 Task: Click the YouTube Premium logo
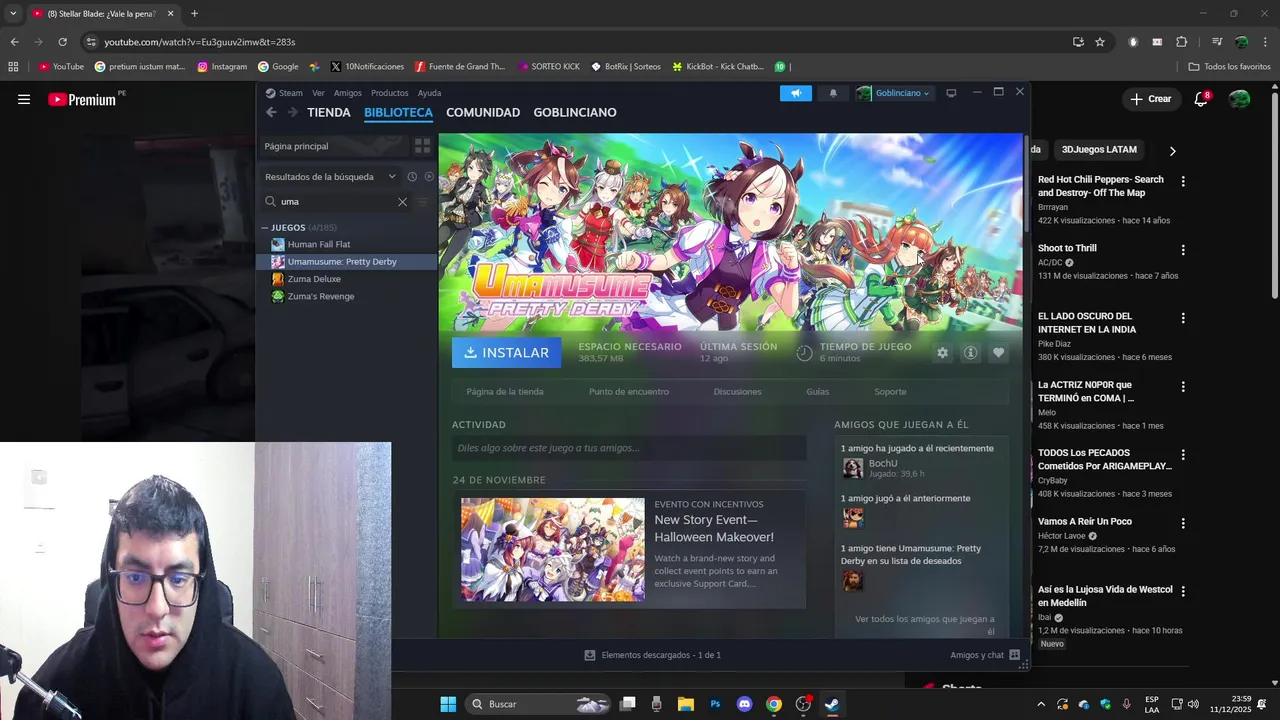tap(82, 99)
